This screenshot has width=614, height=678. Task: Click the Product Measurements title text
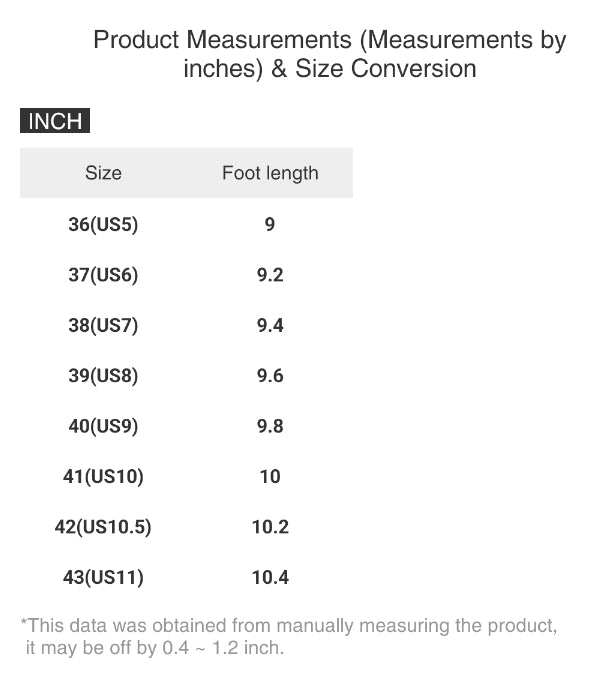click(329, 54)
